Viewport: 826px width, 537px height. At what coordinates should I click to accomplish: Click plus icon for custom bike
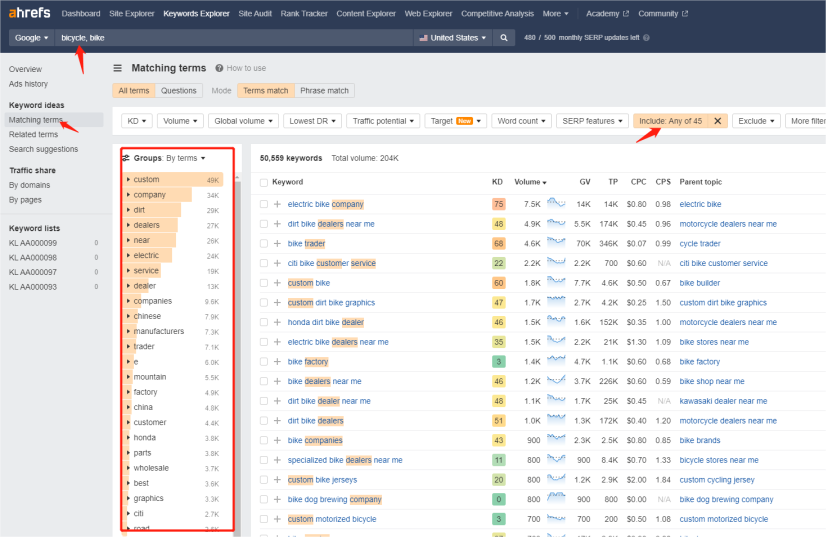[x=277, y=283]
